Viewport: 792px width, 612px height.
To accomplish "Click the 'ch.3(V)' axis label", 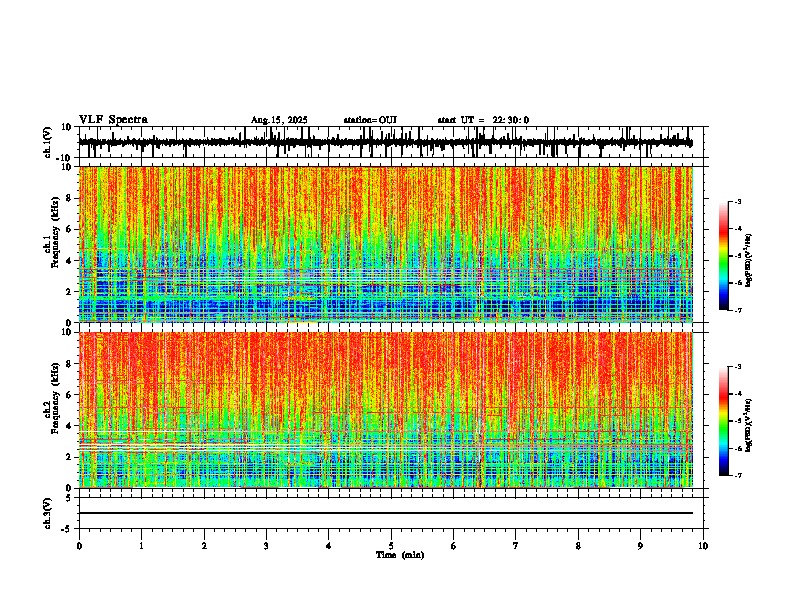I will coord(48,513).
